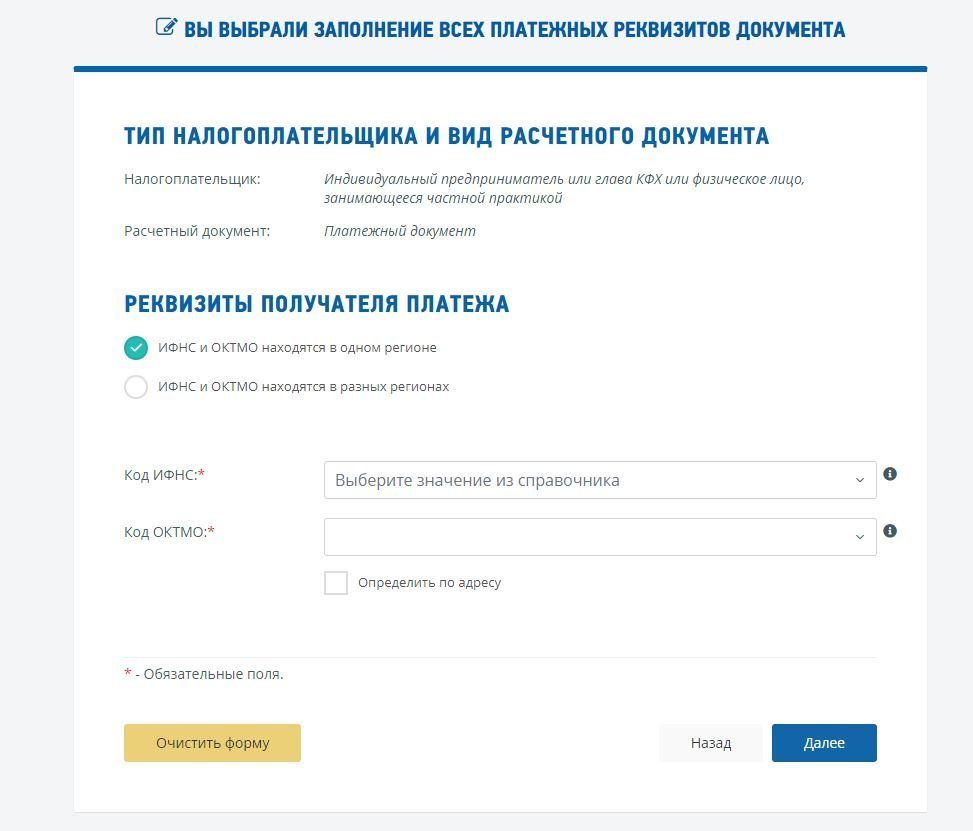Click the info icon beside Код ИФНС field
Viewport: 973px width, 831px height.
(x=890, y=474)
